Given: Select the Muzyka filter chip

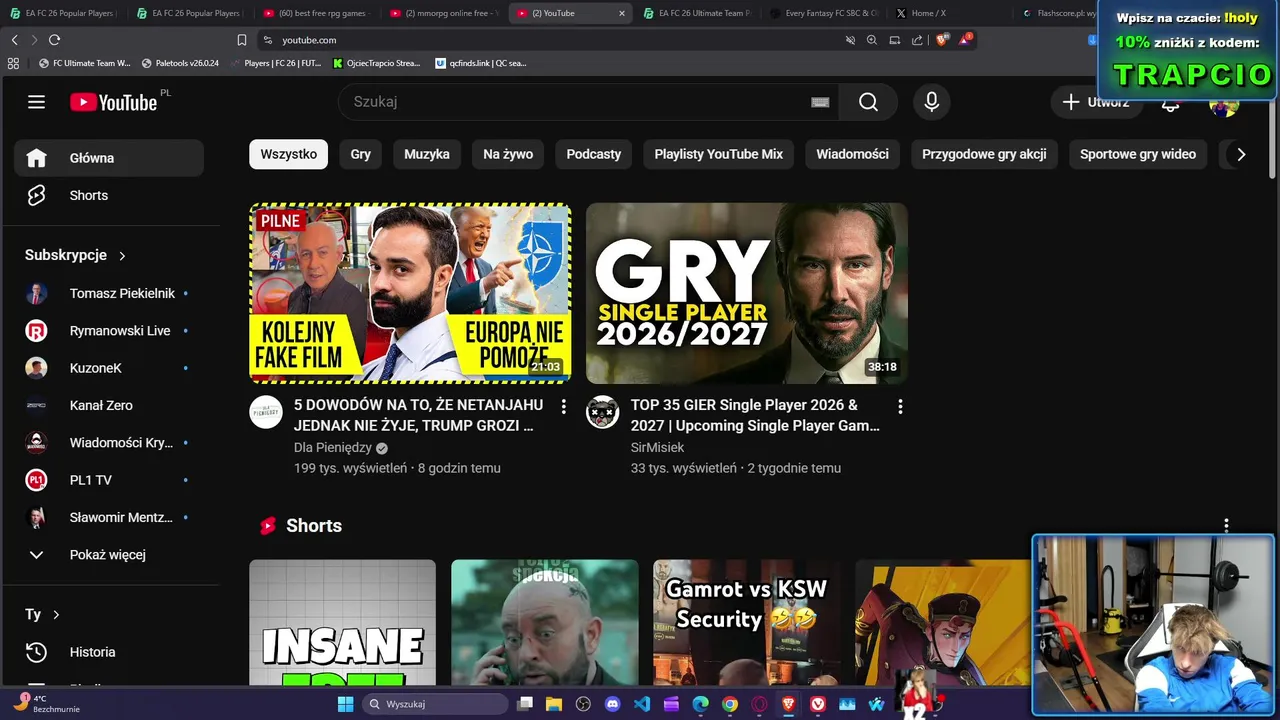Looking at the screenshot, I should point(427,154).
